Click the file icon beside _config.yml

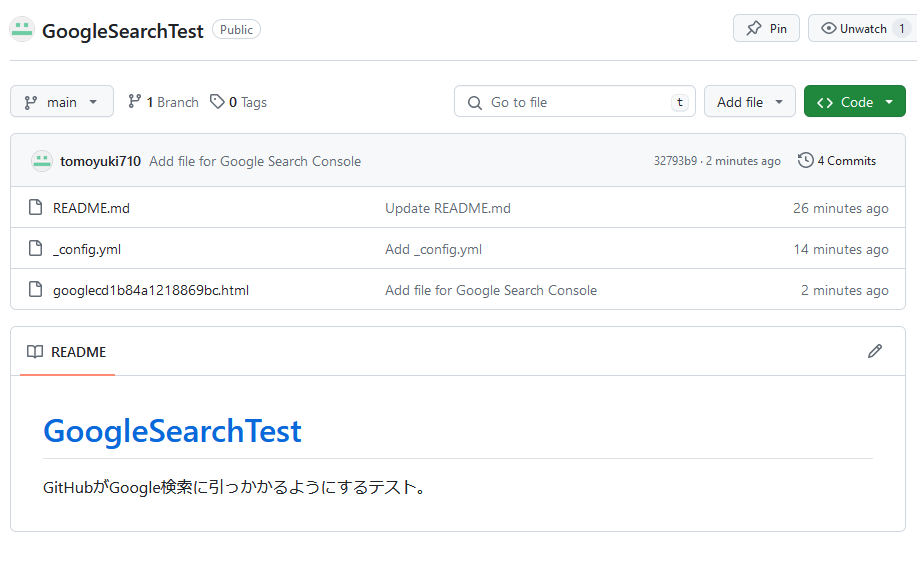click(36, 249)
